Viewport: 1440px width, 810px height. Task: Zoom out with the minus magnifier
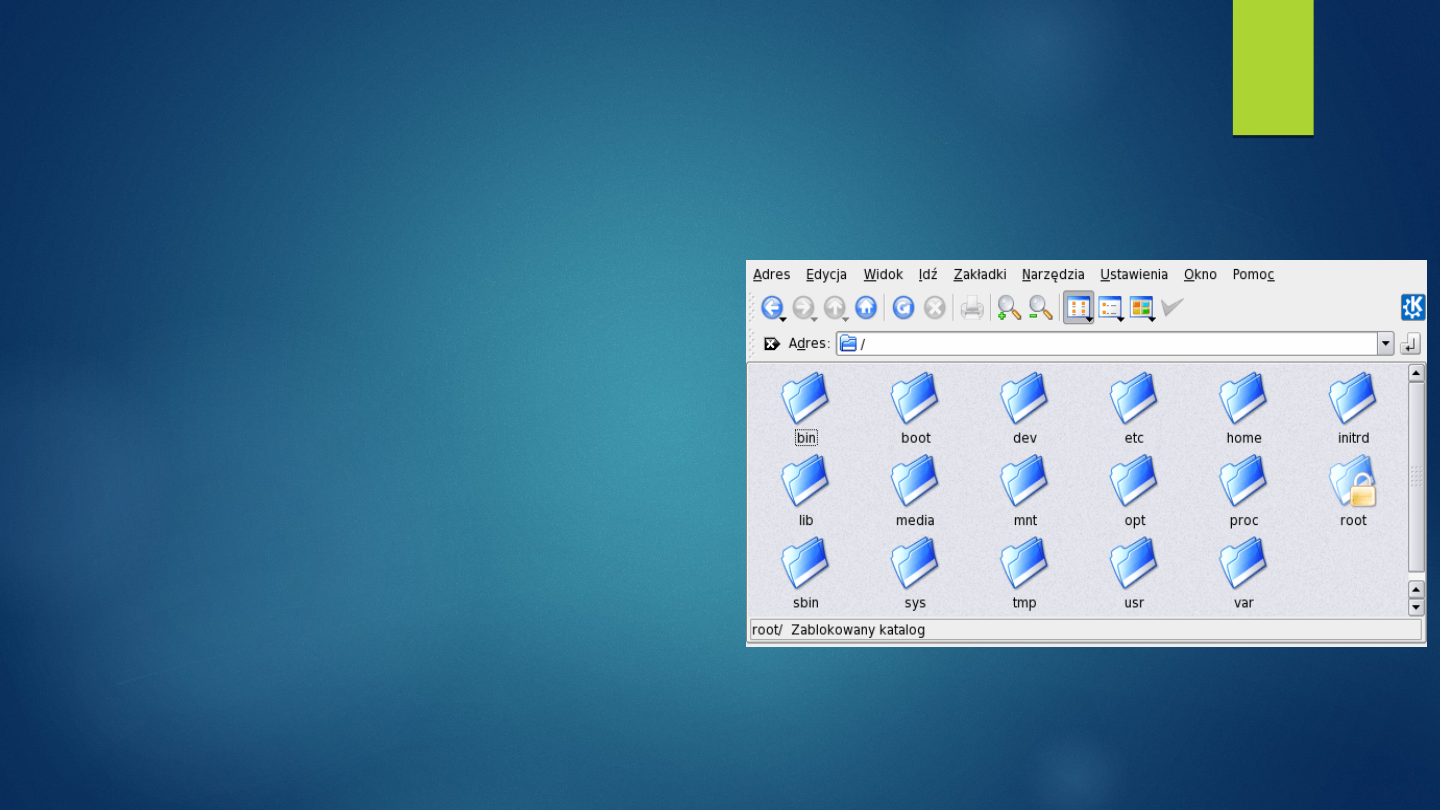point(1041,308)
